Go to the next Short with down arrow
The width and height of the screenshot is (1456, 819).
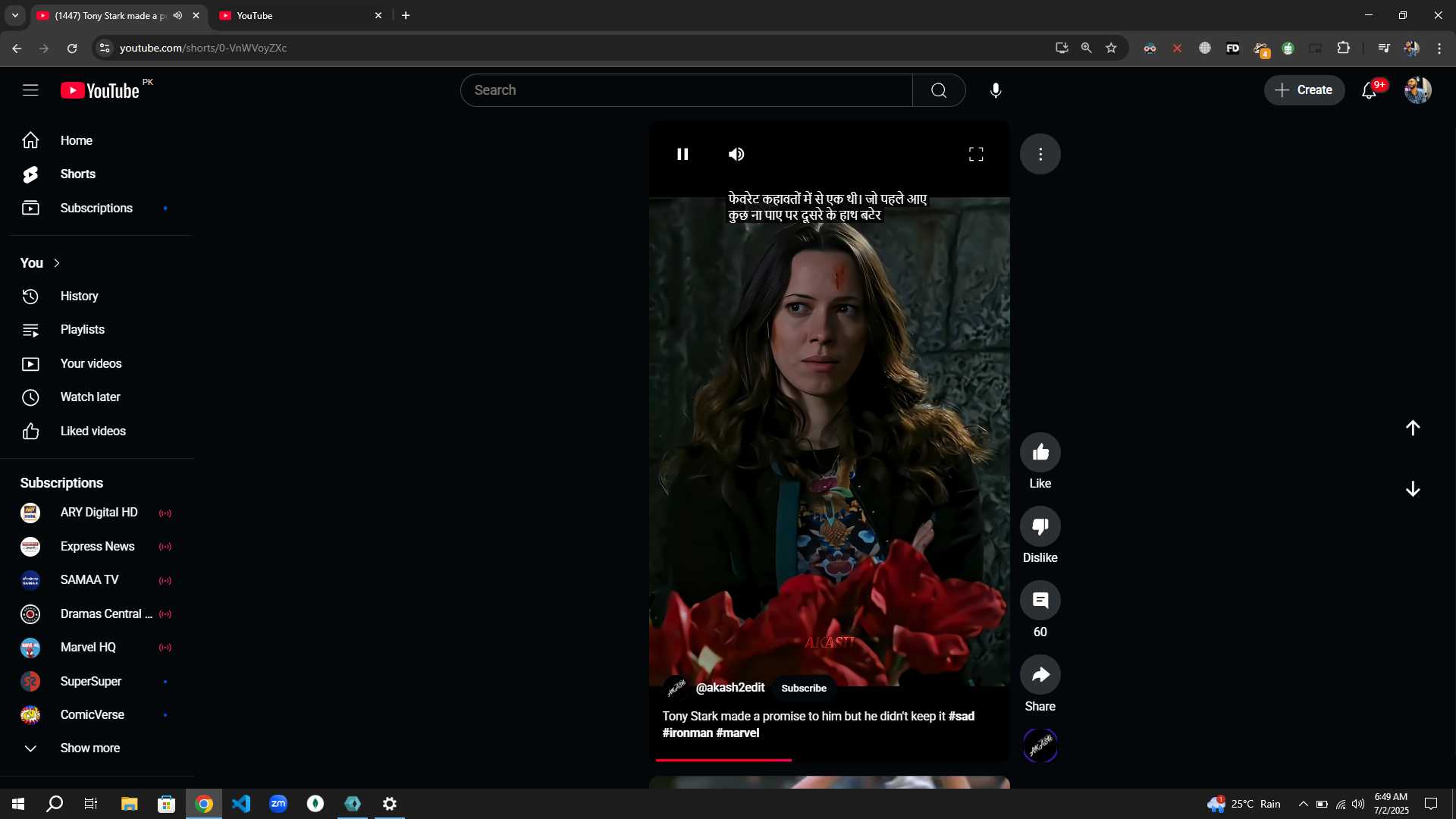pyautogui.click(x=1413, y=489)
